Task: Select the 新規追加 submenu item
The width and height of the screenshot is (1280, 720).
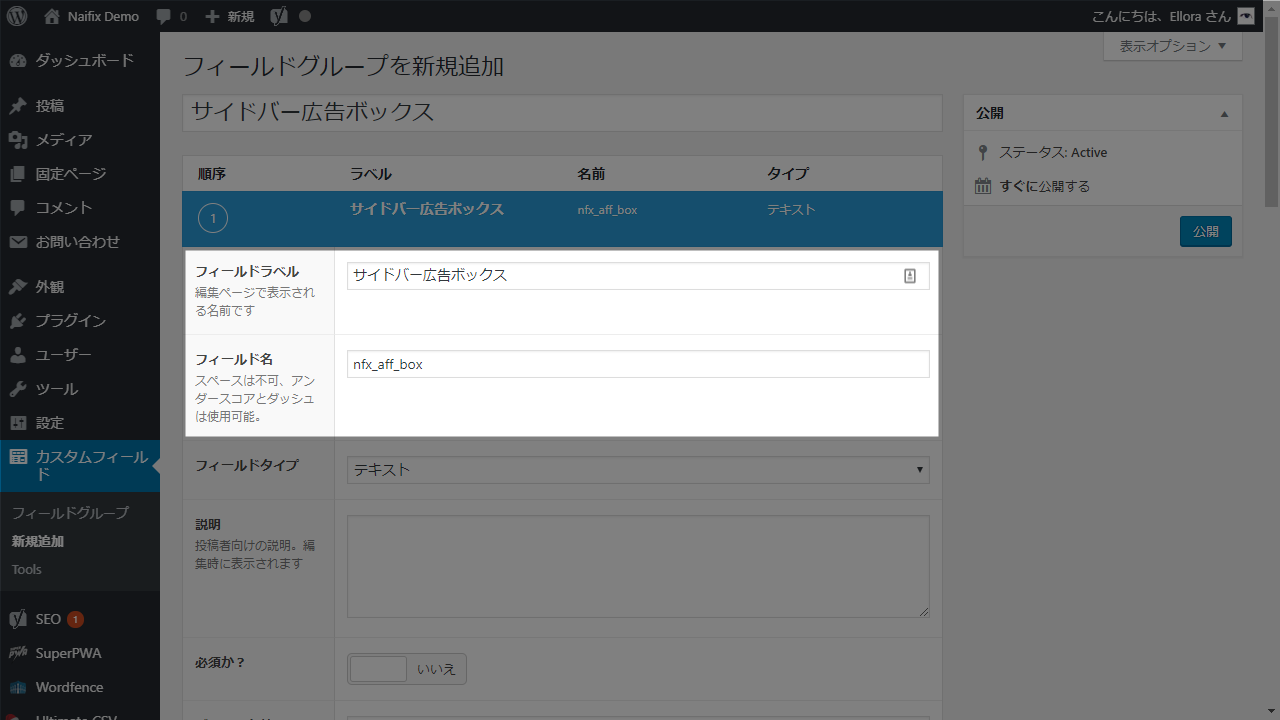Action: 38,541
